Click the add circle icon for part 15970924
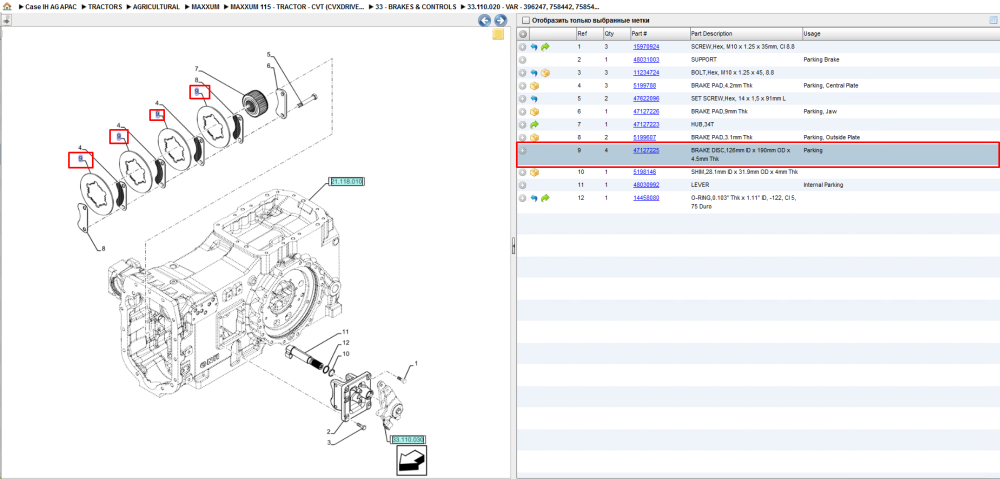Image resolution: width=1000 pixels, height=479 pixels. coord(522,47)
